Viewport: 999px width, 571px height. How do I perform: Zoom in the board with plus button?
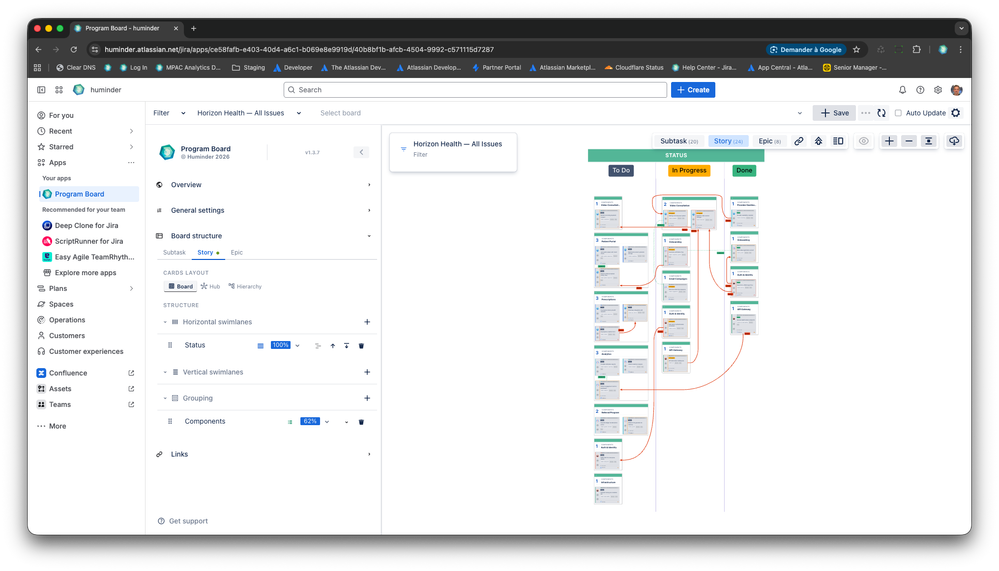[x=889, y=141]
